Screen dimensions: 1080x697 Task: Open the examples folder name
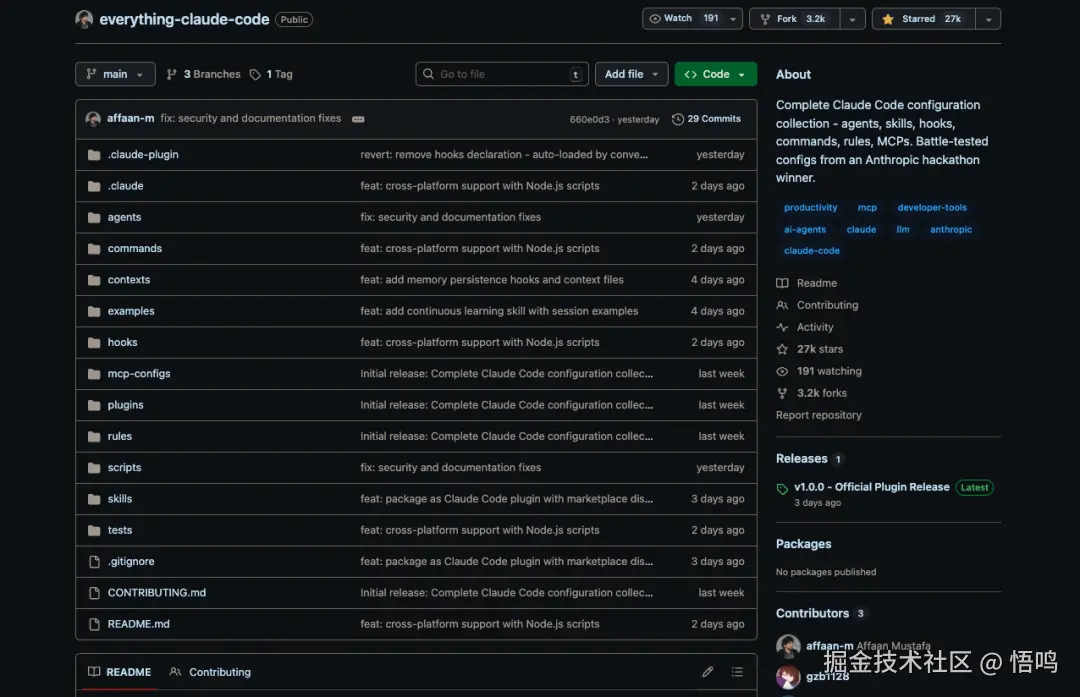tap(131, 311)
